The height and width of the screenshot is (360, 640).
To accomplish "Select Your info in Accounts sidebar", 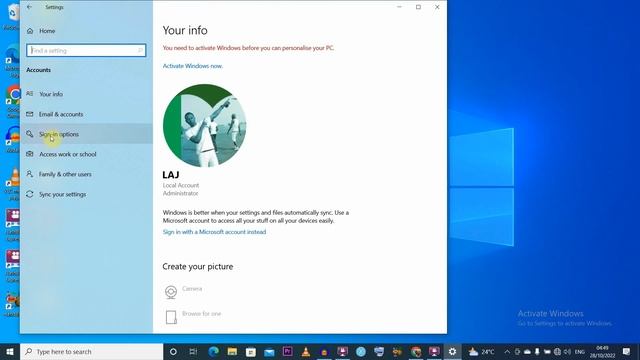I will (x=86, y=94).
